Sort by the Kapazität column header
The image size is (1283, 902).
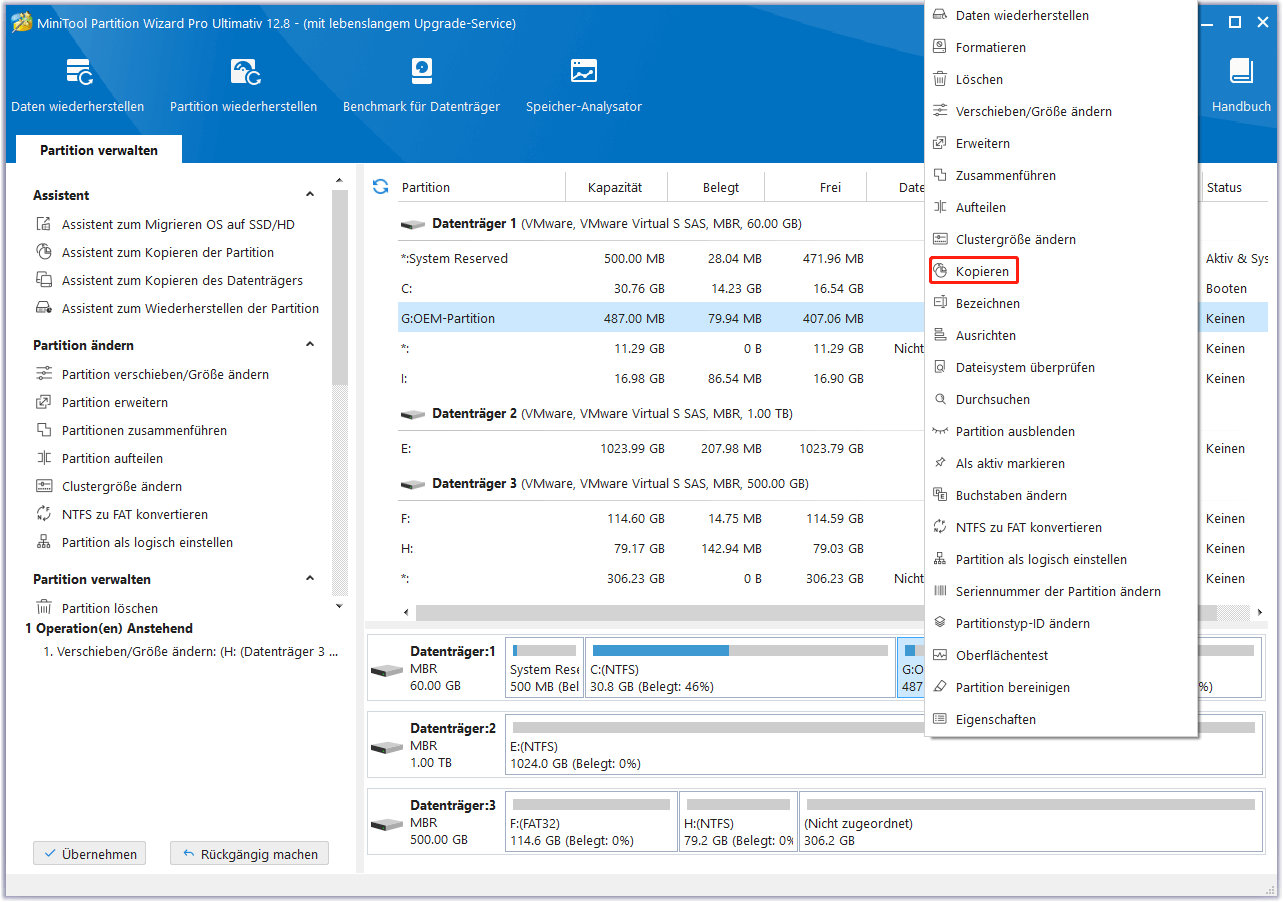[615, 187]
